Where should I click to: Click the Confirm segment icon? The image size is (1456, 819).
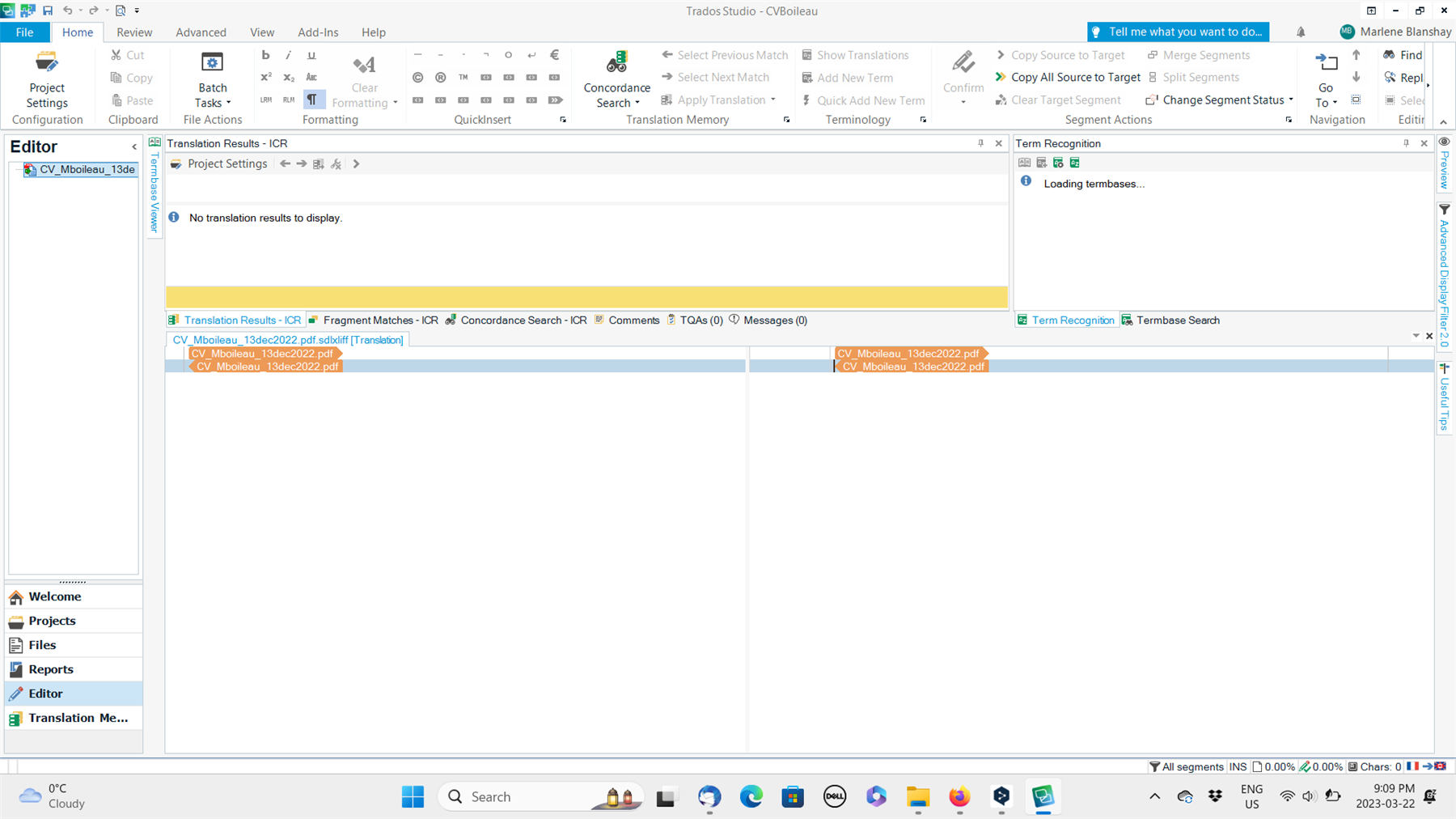[963, 63]
